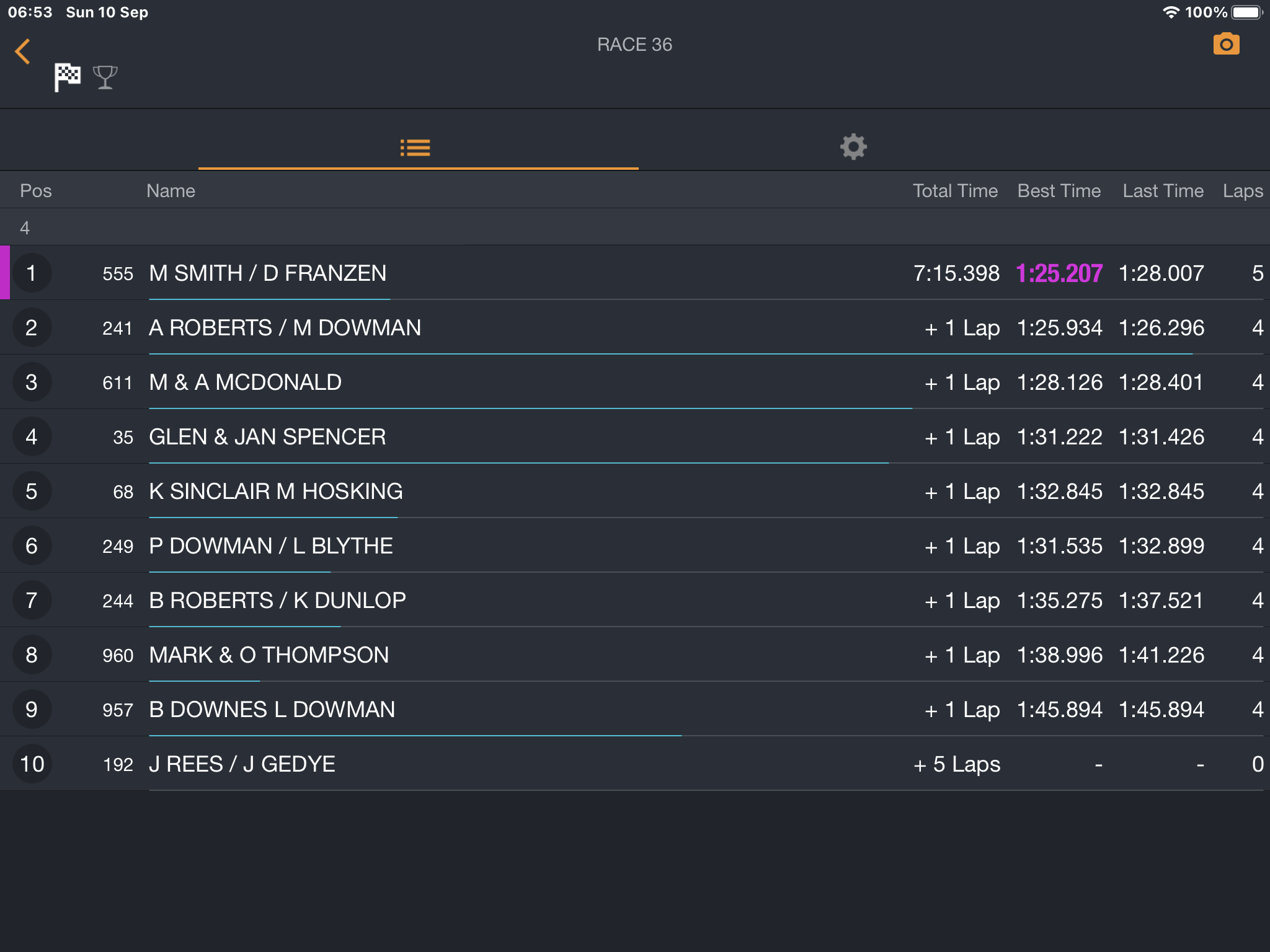Select the trophy icon
Image resolution: width=1270 pixels, height=952 pixels.
point(105,77)
